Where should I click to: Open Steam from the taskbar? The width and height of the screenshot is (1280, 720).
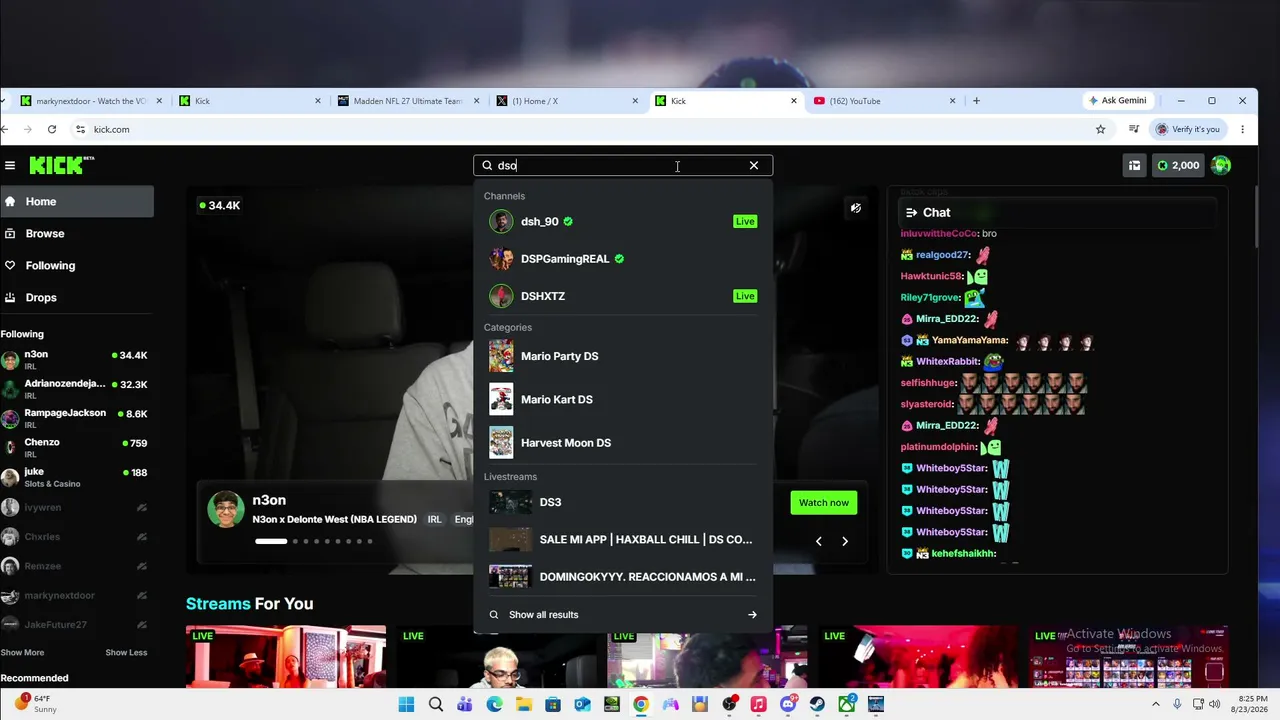817,705
